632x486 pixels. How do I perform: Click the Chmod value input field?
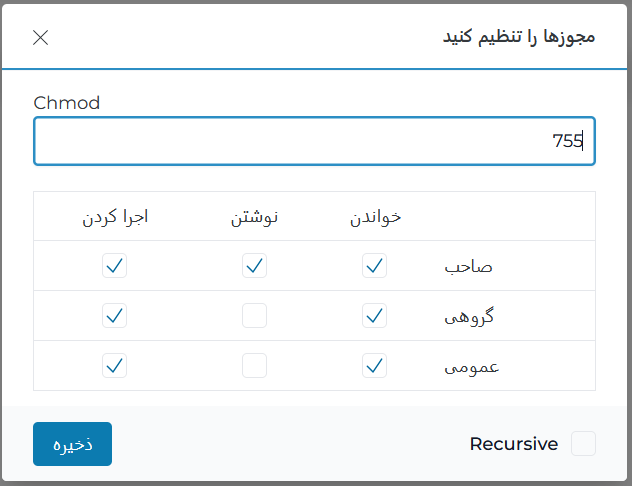click(314, 141)
